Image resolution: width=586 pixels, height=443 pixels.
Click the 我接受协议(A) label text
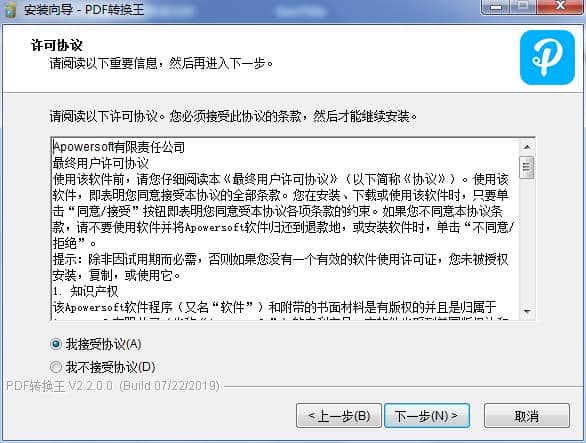click(104, 344)
